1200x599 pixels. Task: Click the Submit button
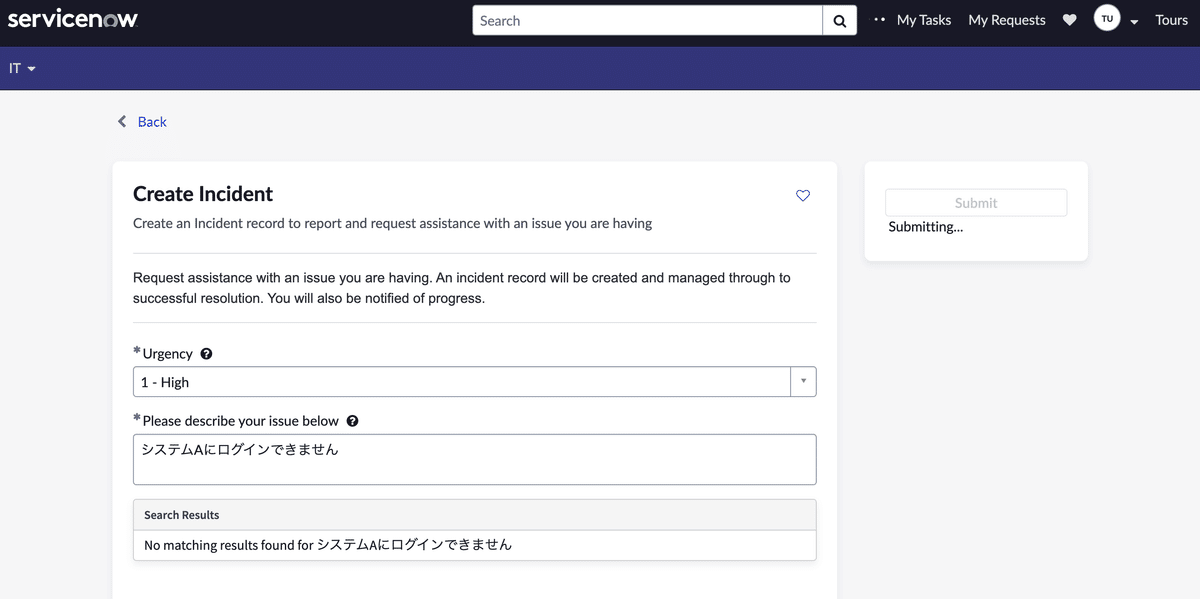pyautogui.click(x=976, y=203)
